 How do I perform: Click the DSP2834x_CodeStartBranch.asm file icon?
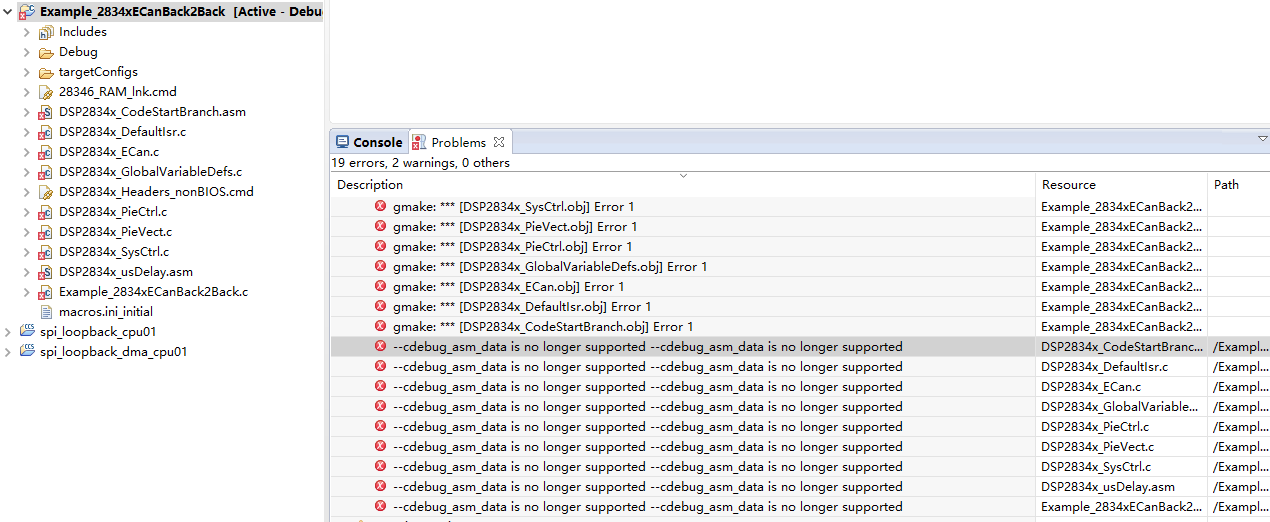(x=45, y=112)
